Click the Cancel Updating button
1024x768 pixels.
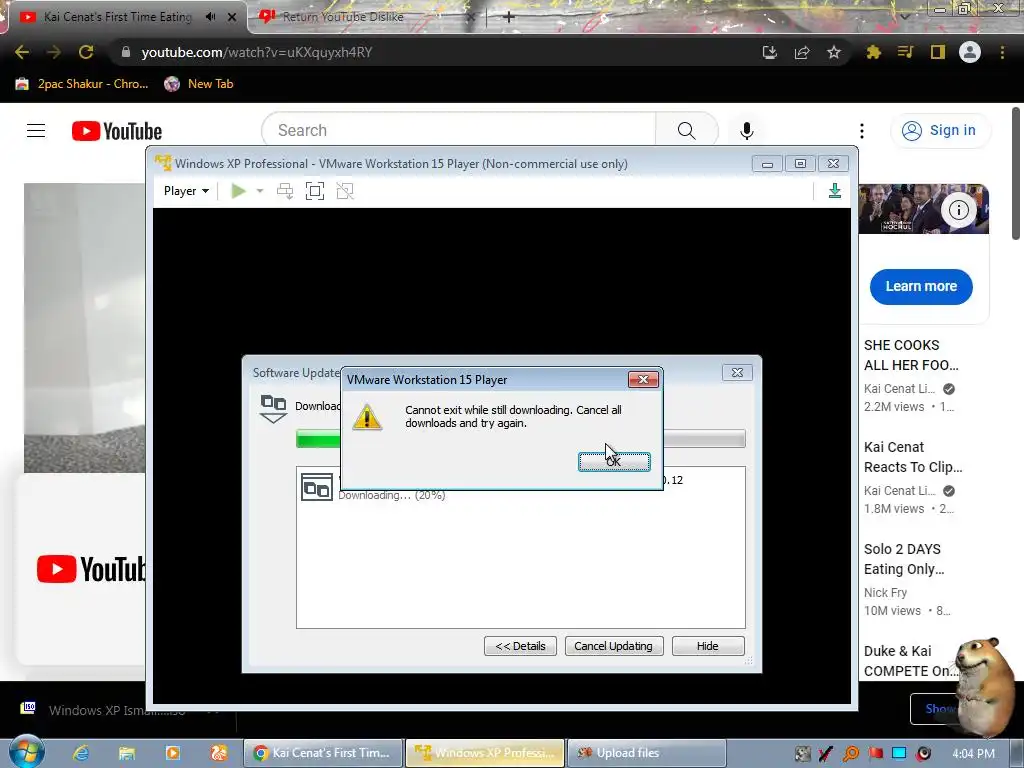pos(613,646)
